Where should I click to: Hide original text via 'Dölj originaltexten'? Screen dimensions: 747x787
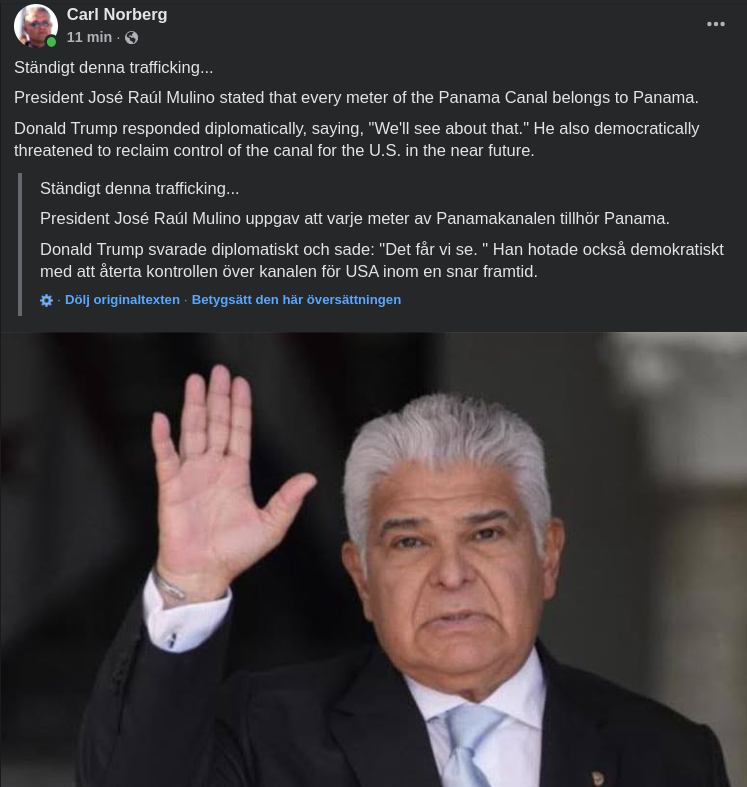click(122, 300)
